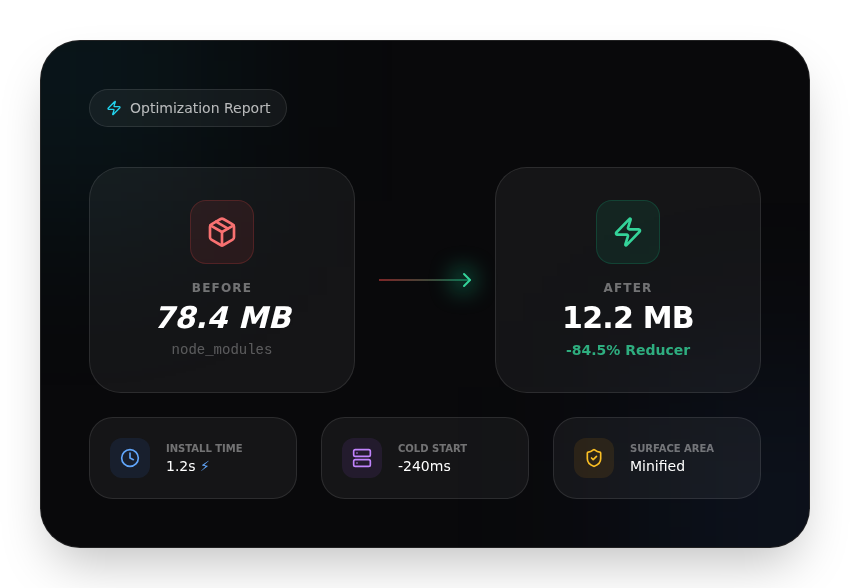Viewport: 850px width, 588px height.
Task: Click the red package box icon
Action: click(x=222, y=232)
